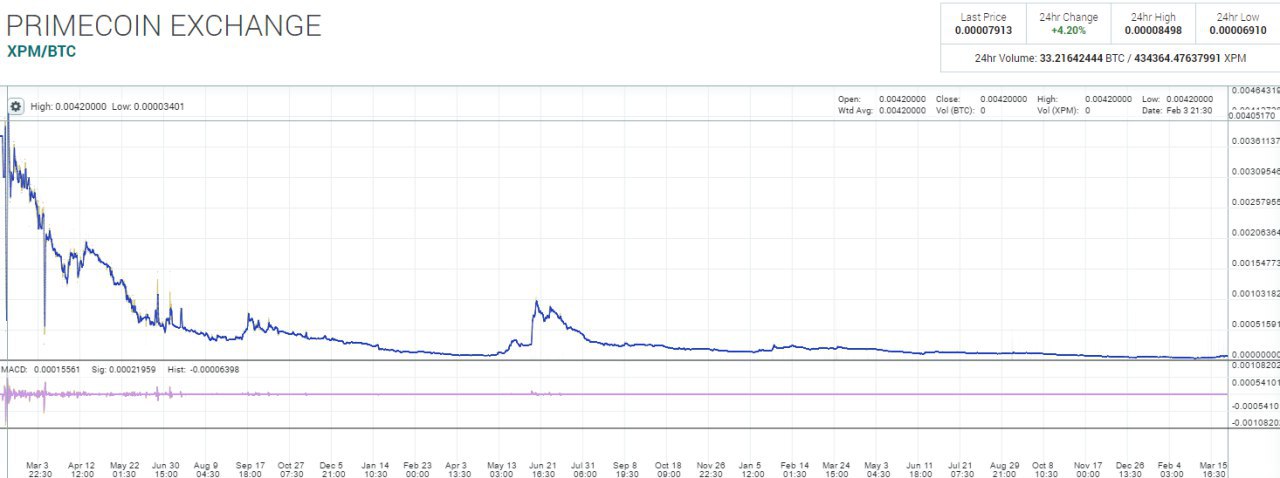This screenshot has height=478, width=1280.
Task: Click the May 3 04:30 time axis label
Action: (x=876, y=470)
